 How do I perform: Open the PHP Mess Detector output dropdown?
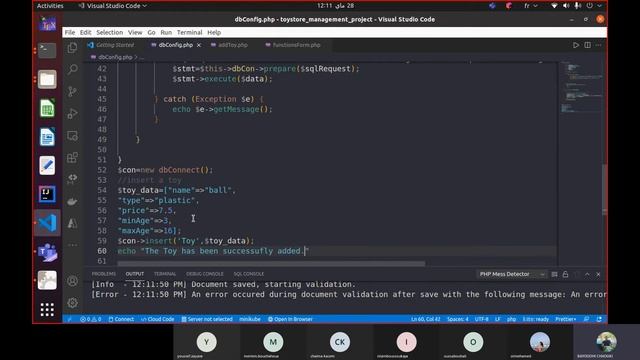[512, 274]
